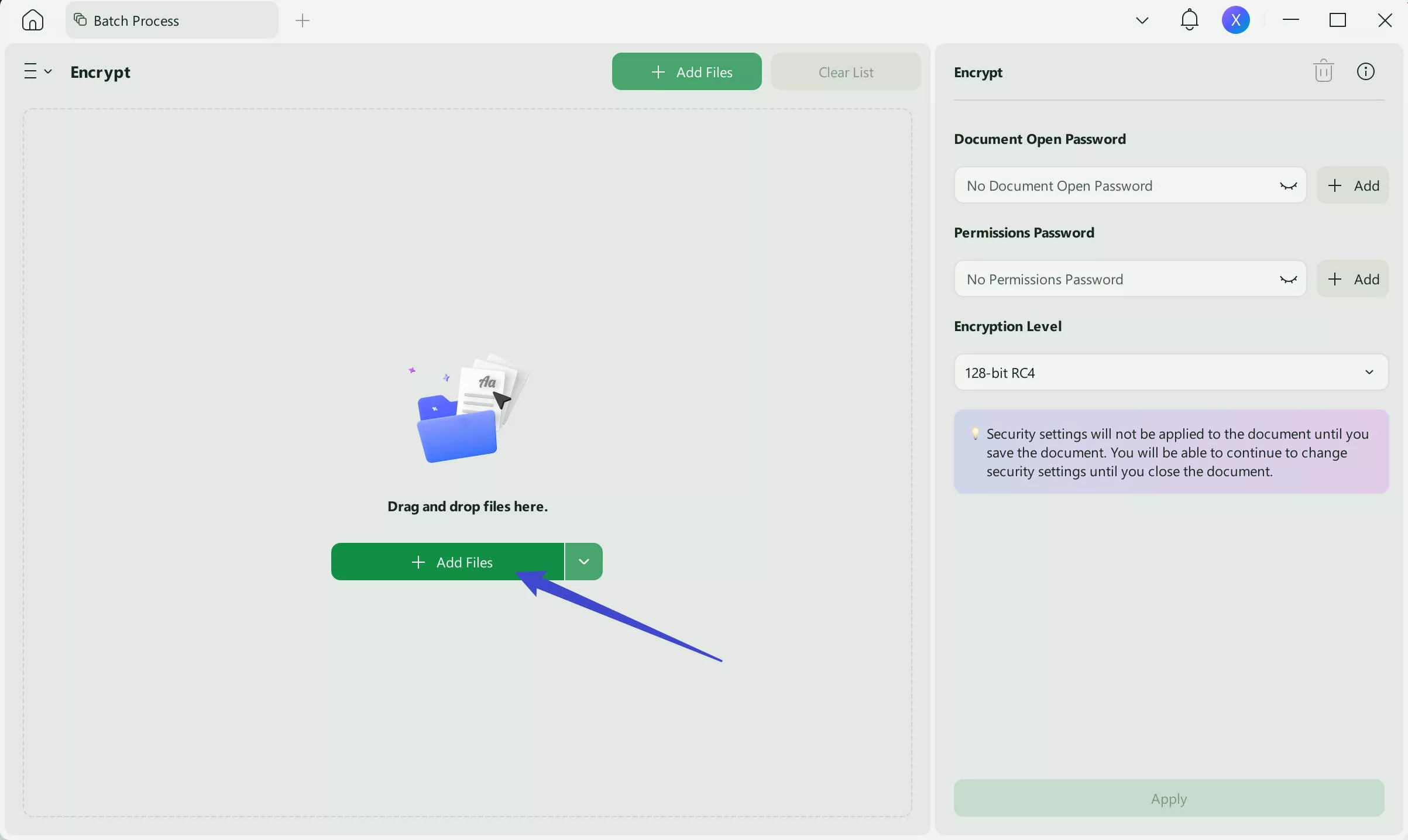This screenshot has width=1408, height=840.
Task: Open the info icon in Encrypt panel
Action: (1365, 71)
